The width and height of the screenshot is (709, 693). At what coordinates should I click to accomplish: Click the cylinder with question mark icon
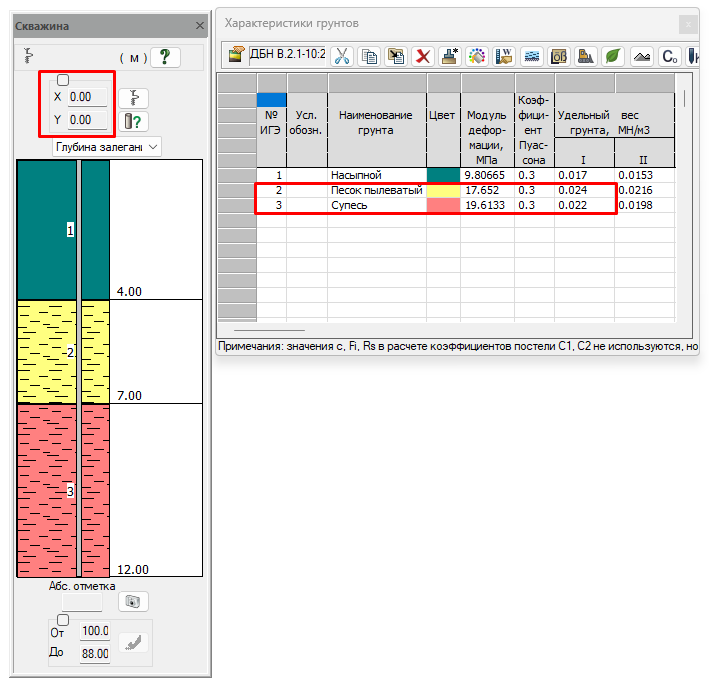(133, 121)
